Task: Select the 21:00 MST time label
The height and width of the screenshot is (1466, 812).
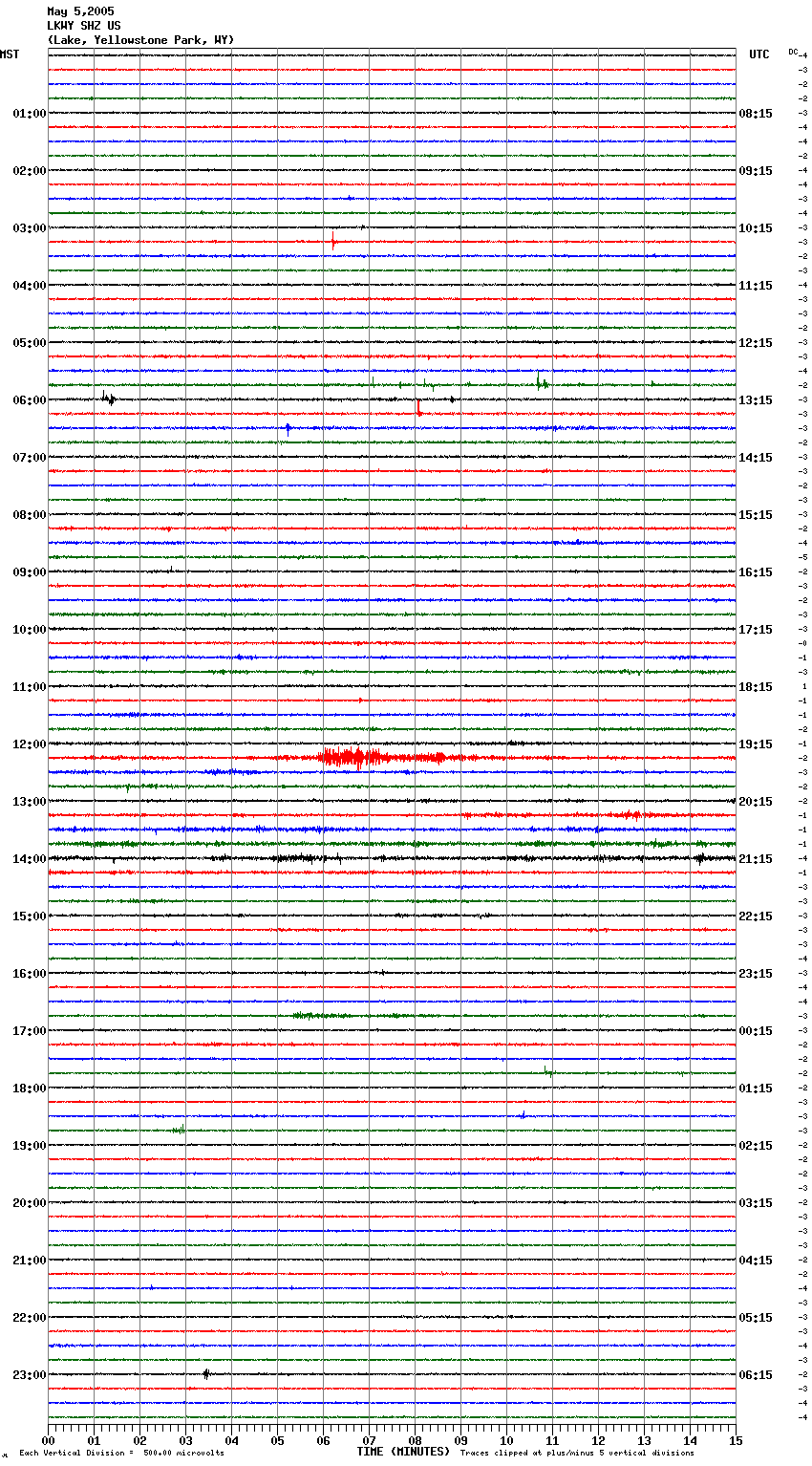Action: coord(30,1261)
